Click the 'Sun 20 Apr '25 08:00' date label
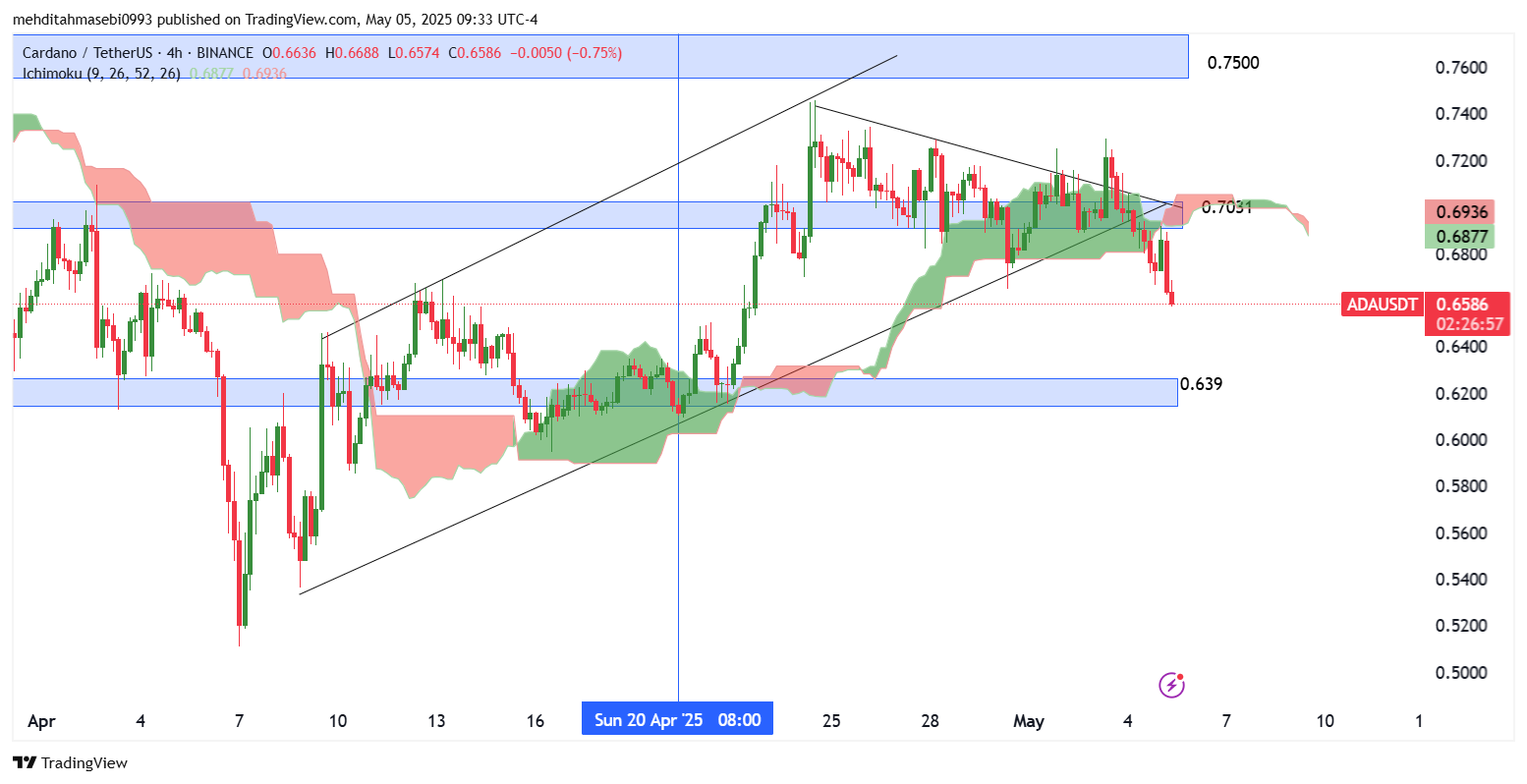This screenshot has height=784, width=1527. [677, 719]
